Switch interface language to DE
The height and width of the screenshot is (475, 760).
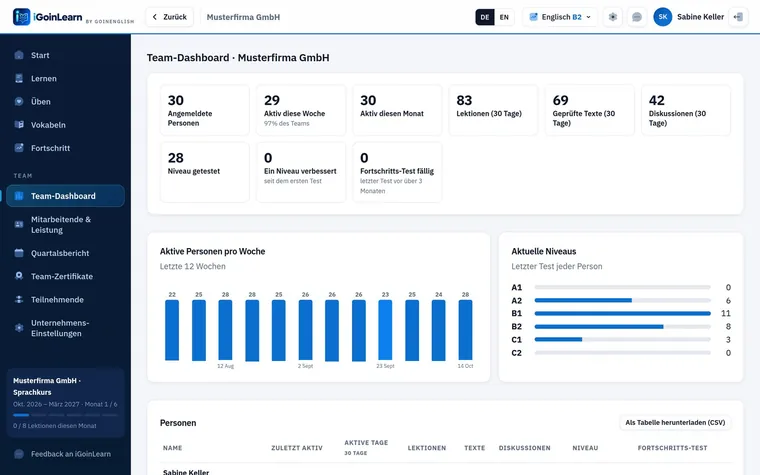(x=485, y=17)
